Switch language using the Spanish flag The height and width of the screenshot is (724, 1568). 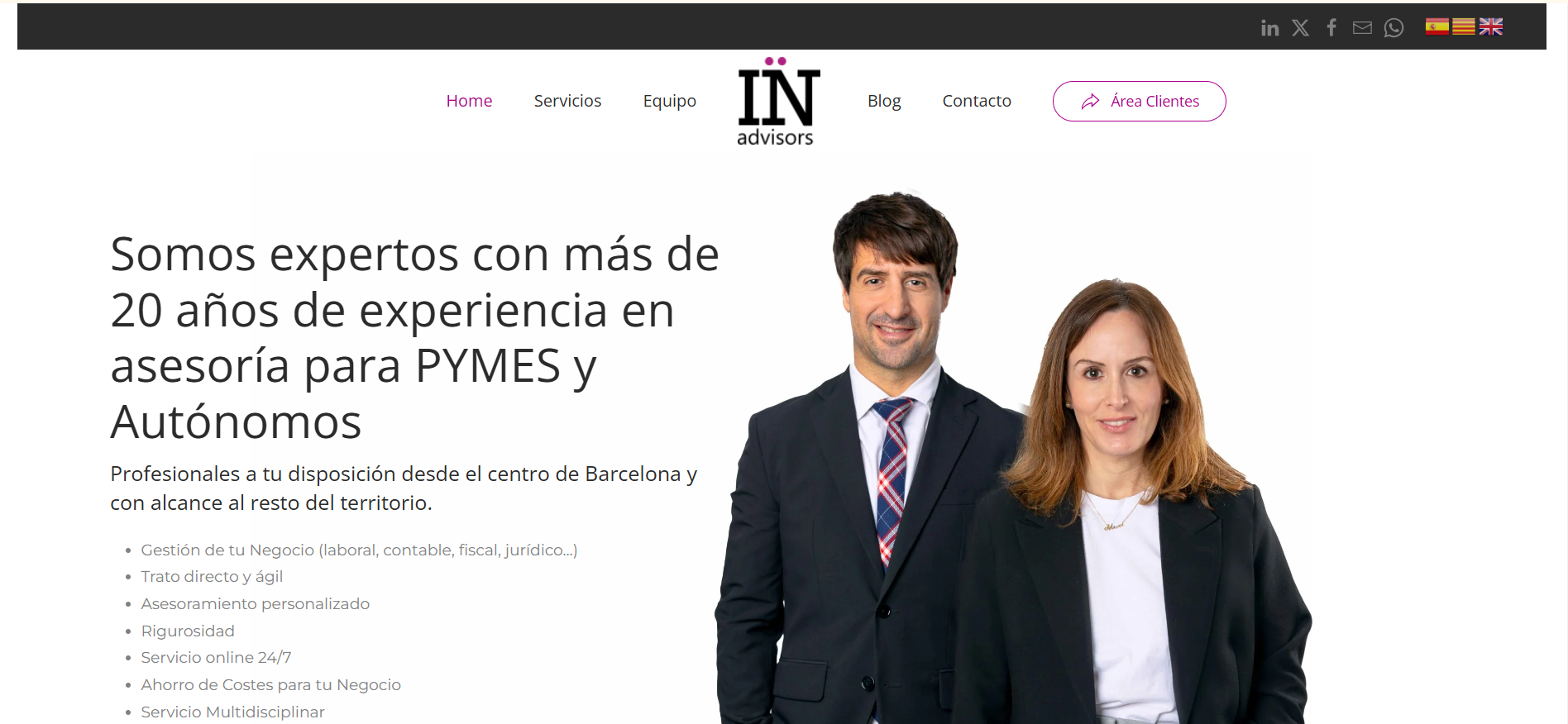pos(1437,26)
